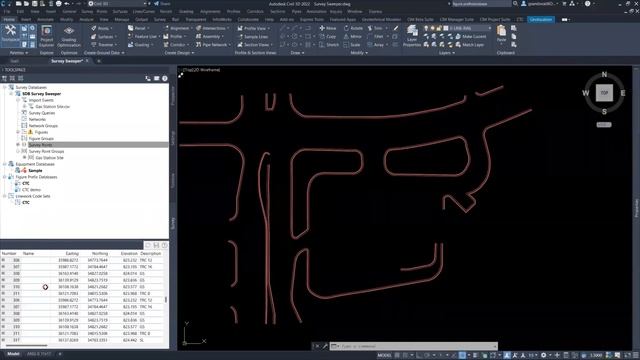The width and height of the screenshot is (640, 360).
Task: Click the N compass direction on ViewCube
Action: coord(604,75)
